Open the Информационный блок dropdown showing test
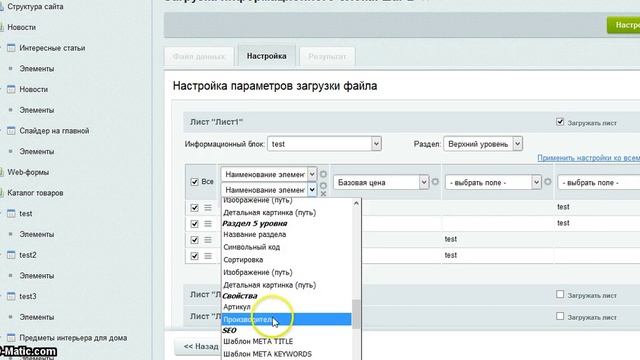The image size is (640, 360). 324,144
